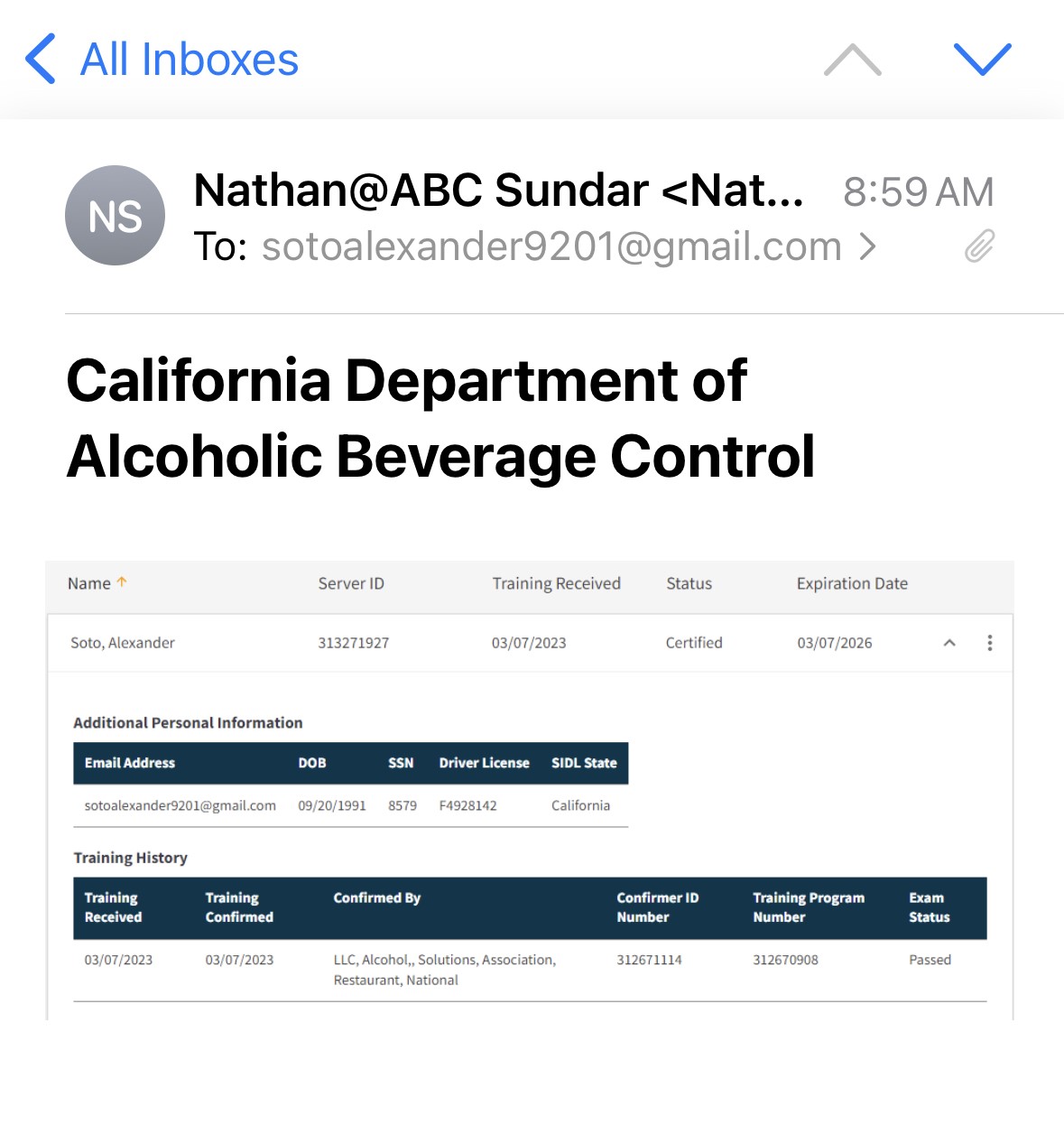Tap the 8:59 AM timestamp
Image resolution: width=1064 pixels, height=1134 pixels.
(918, 191)
